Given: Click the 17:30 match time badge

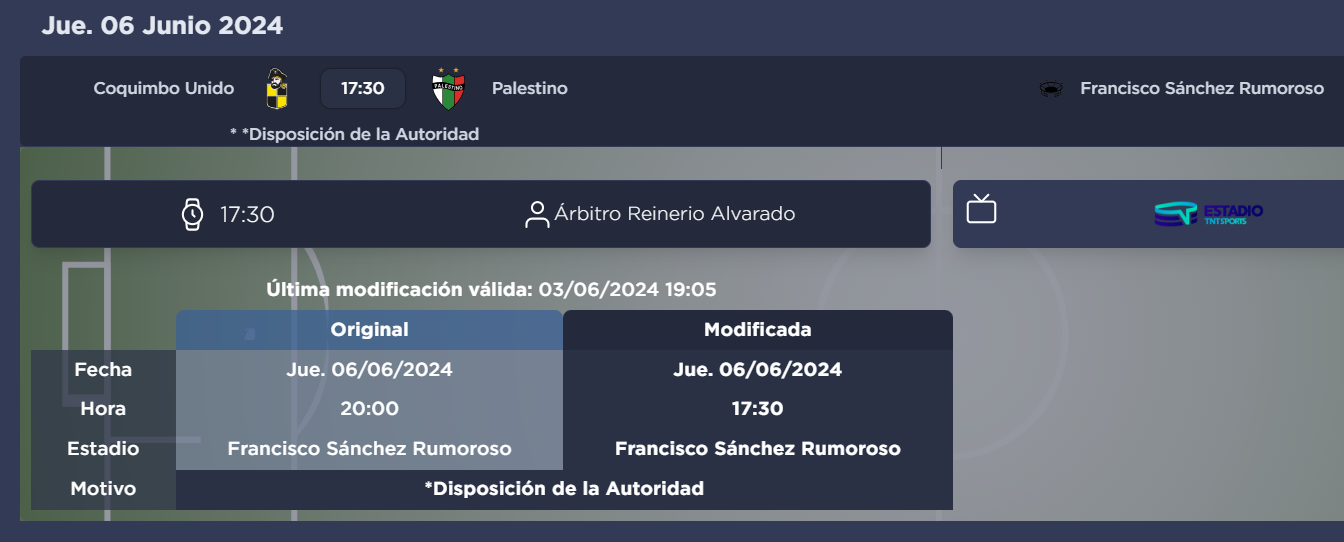Looking at the screenshot, I should [362, 89].
